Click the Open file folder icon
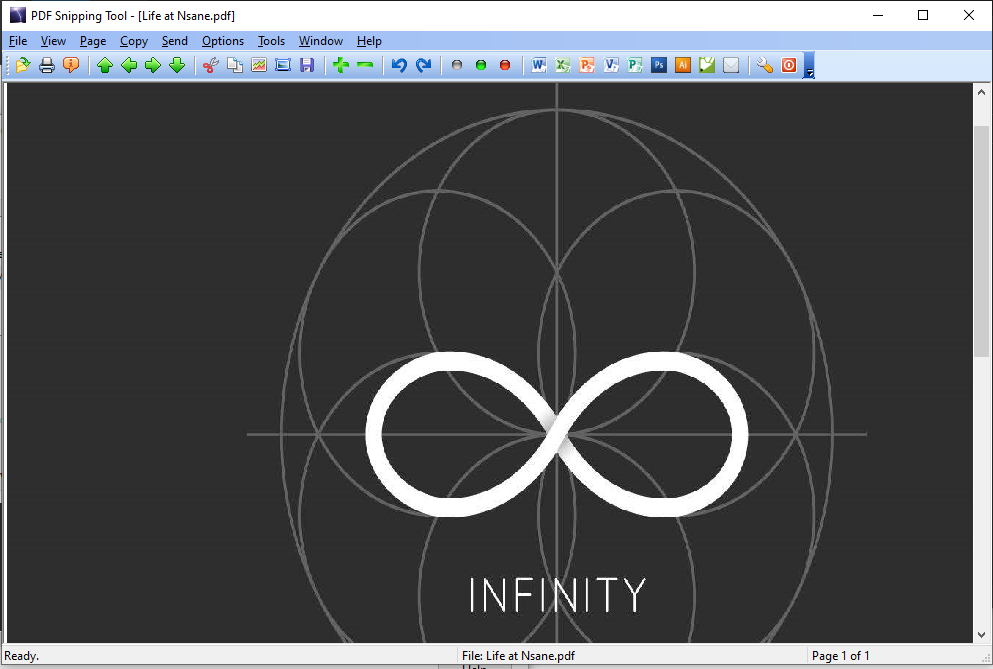Screen dimensions: 993x669 [23, 65]
